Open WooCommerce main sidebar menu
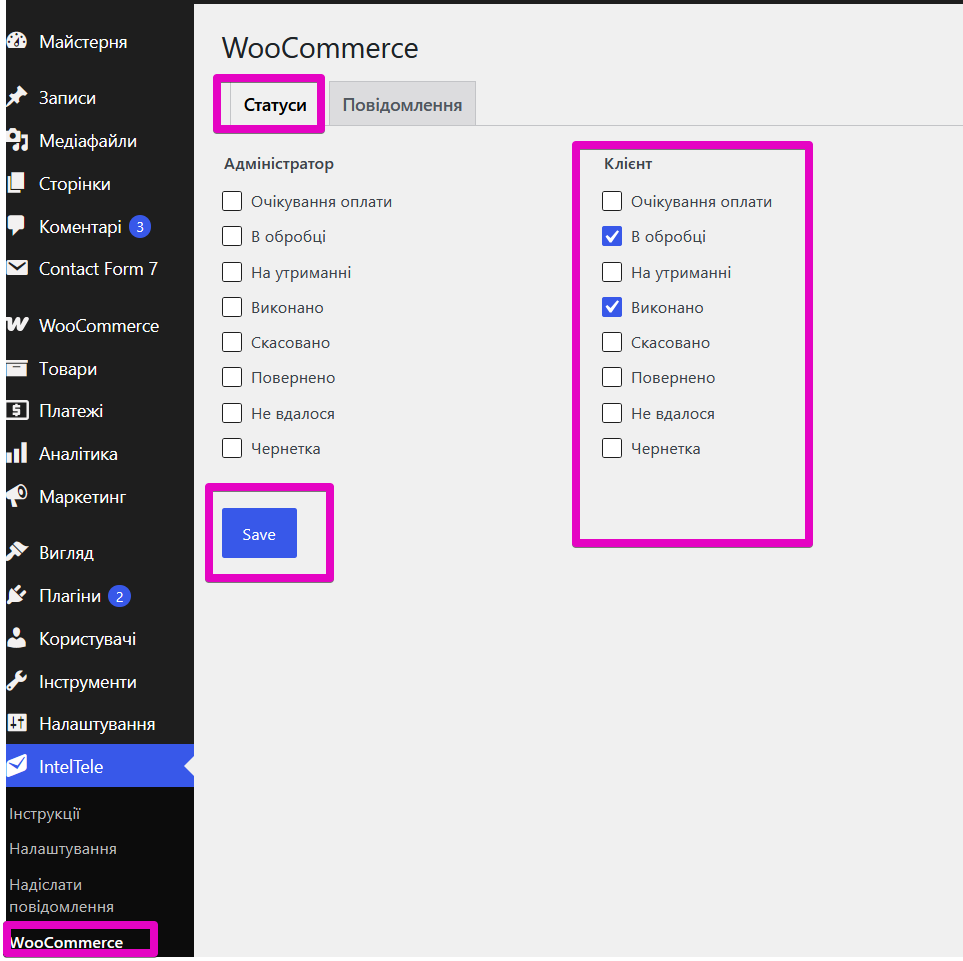Screen dimensions: 963x961 (100, 325)
